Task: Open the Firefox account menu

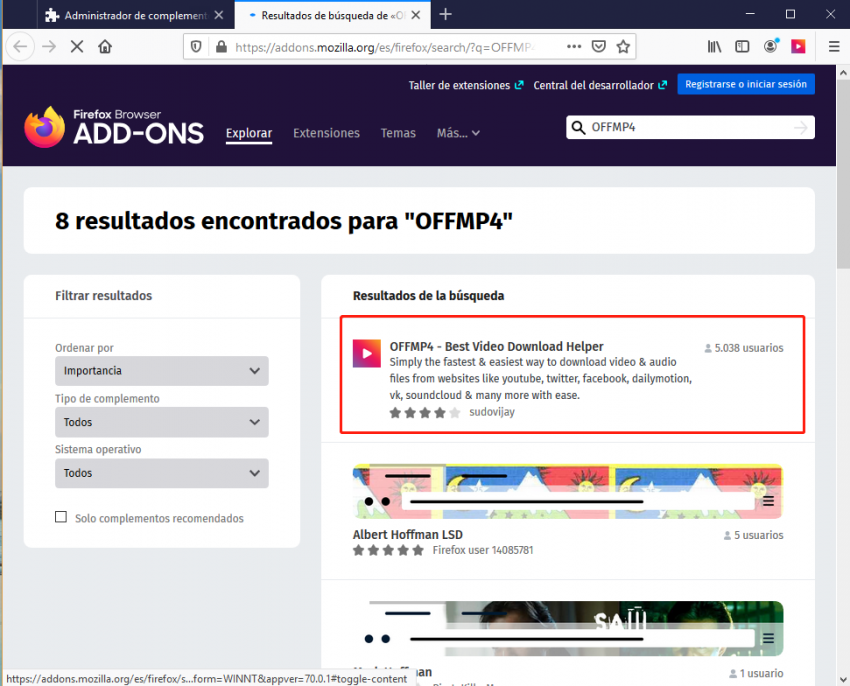Action: [x=770, y=47]
